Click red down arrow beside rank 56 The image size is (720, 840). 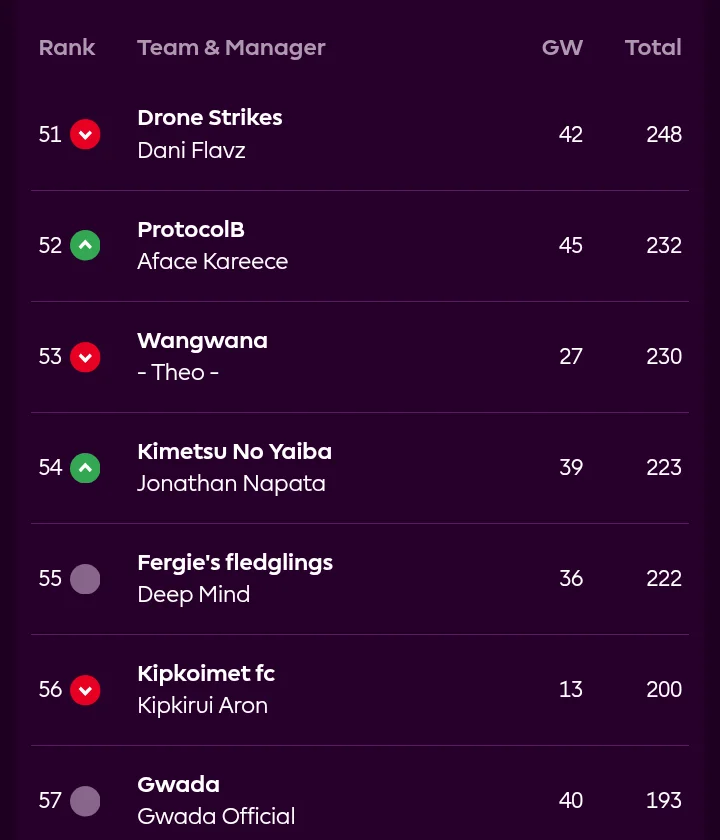coord(85,690)
